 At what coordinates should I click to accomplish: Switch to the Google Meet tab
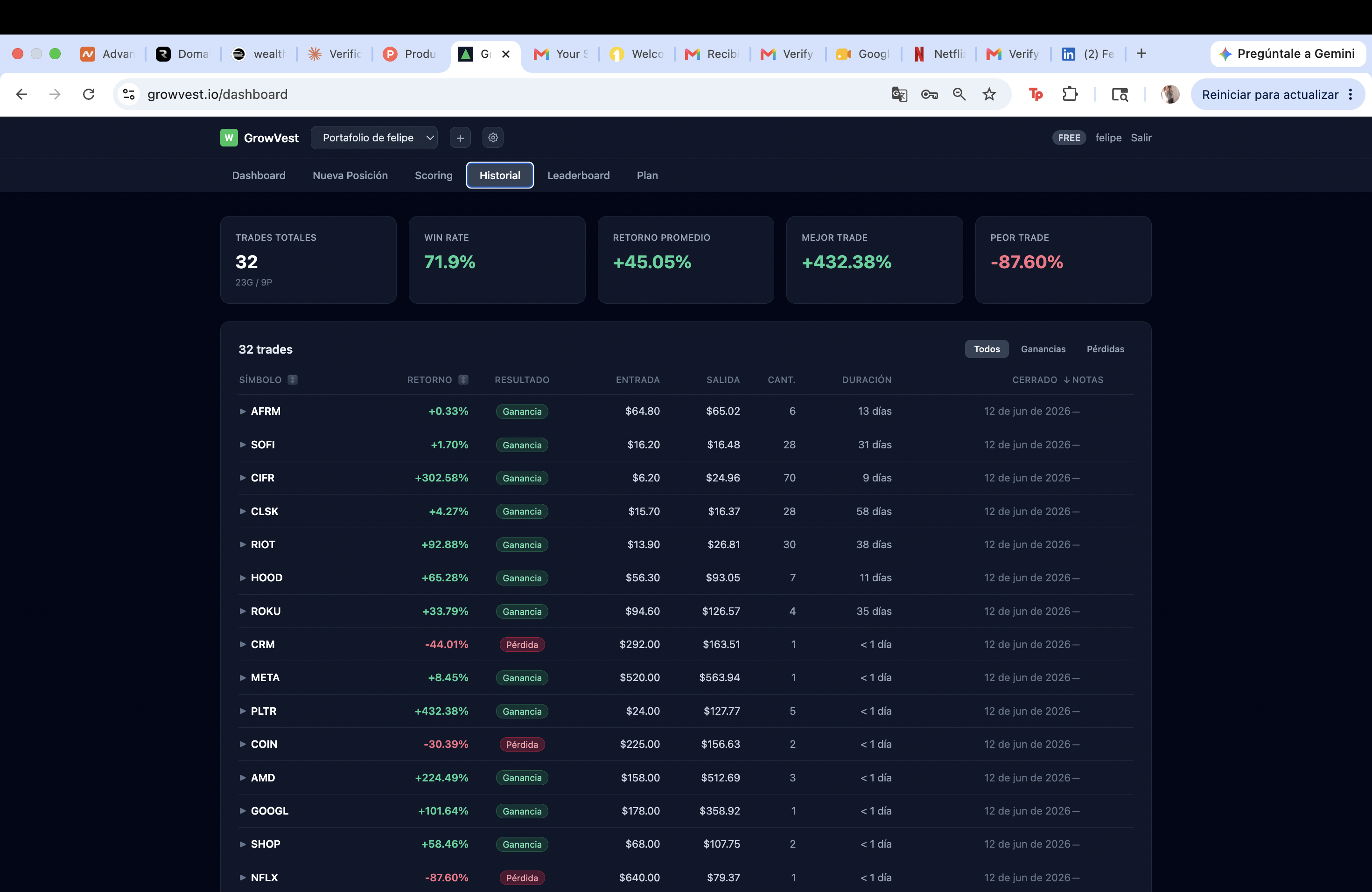[x=863, y=54]
